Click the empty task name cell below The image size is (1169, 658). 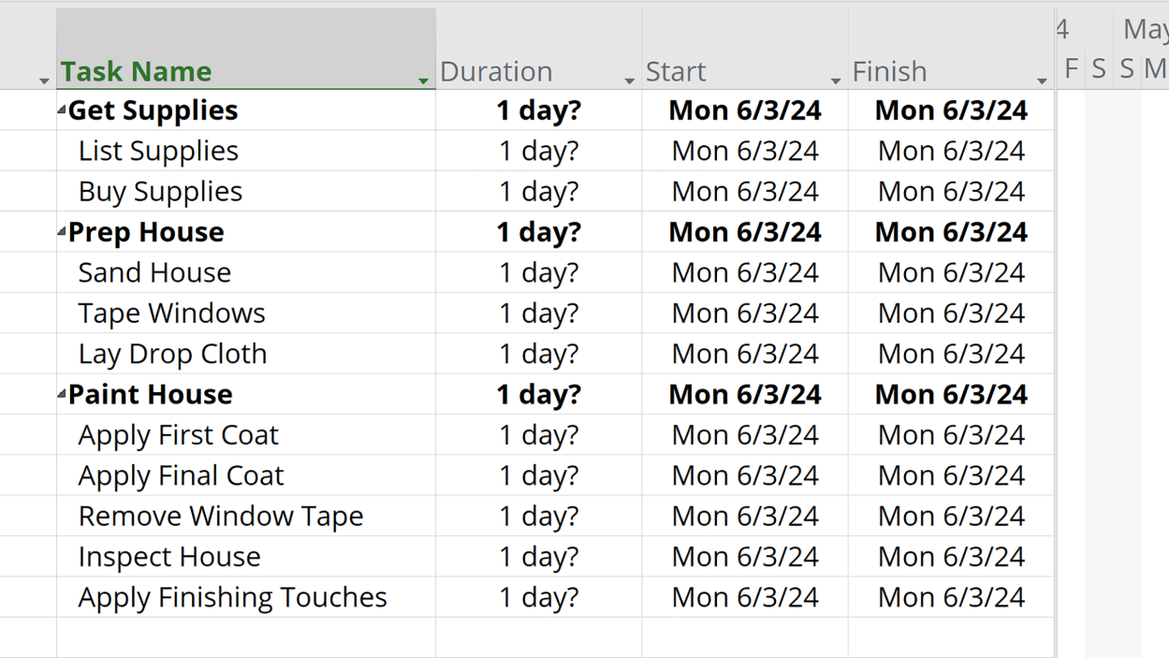click(x=246, y=637)
